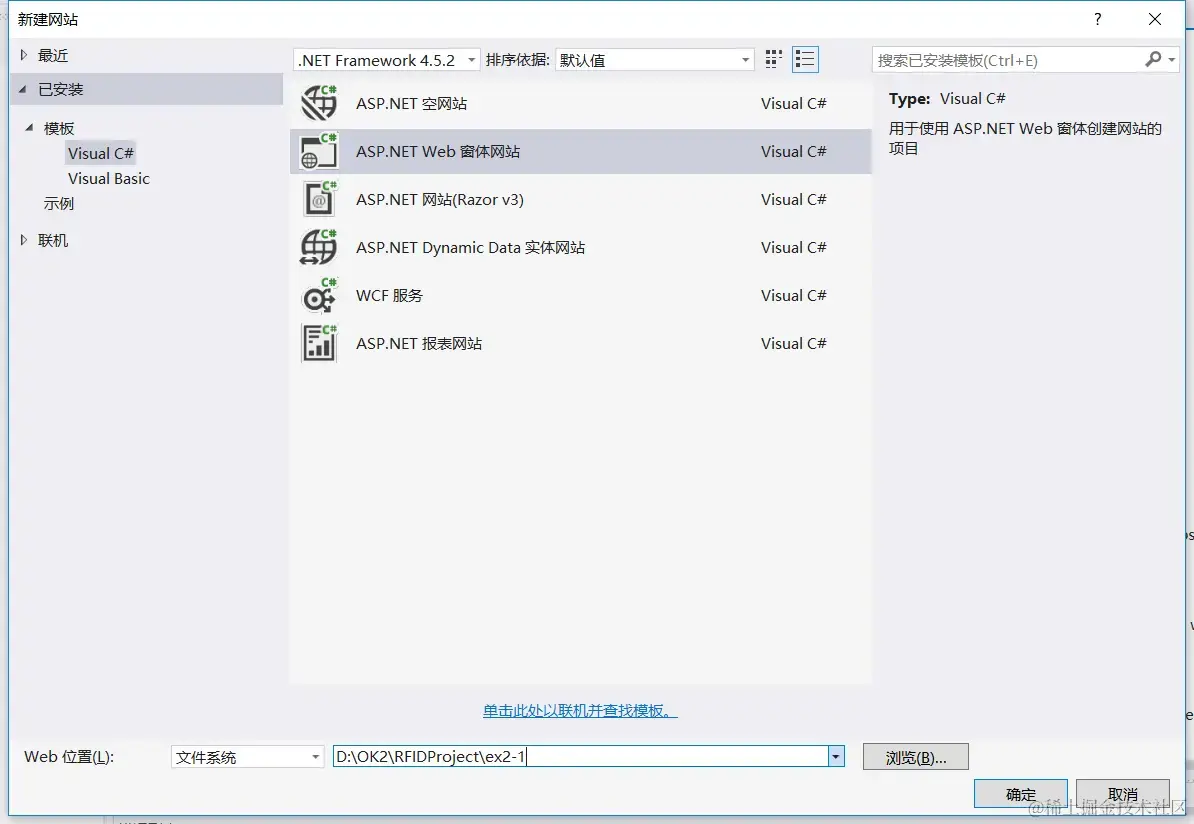Click Visual C# label in WCF 服务 row

click(793, 295)
